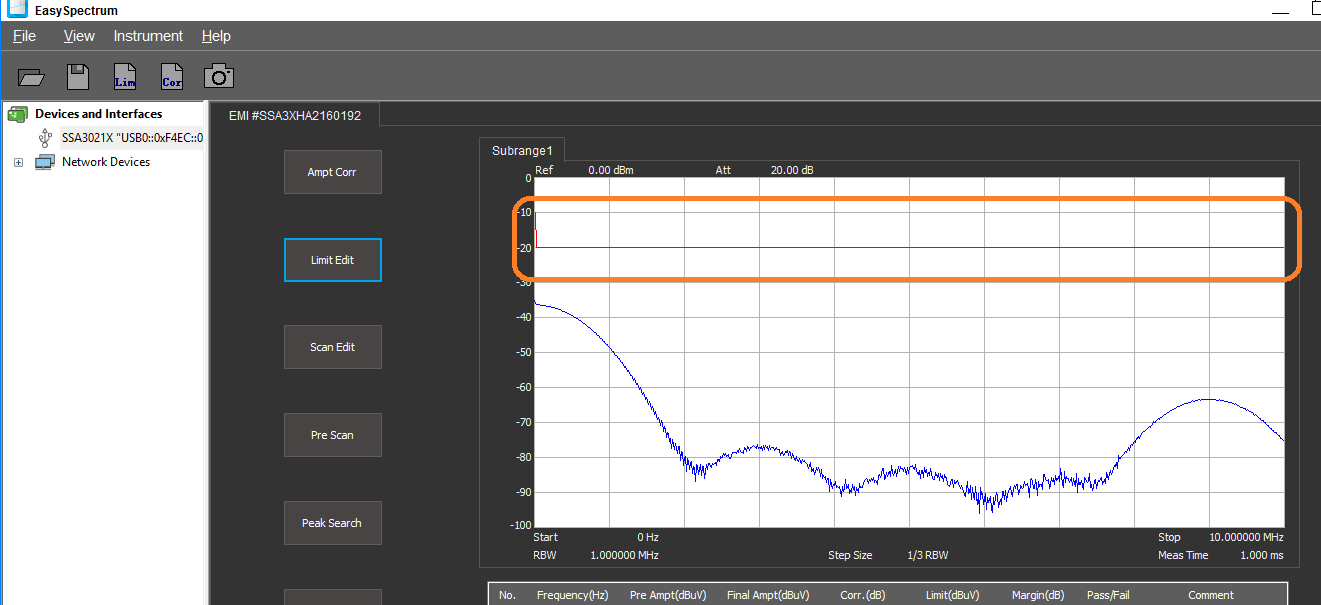1321x605 pixels.
Task: Click the Limit Edit button
Action: click(332, 260)
